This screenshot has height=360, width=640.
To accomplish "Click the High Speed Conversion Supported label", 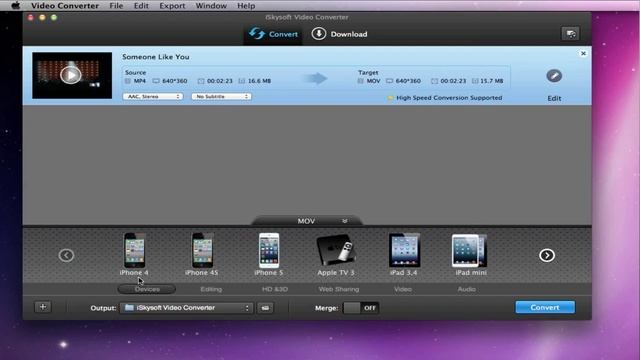I will click(449, 98).
